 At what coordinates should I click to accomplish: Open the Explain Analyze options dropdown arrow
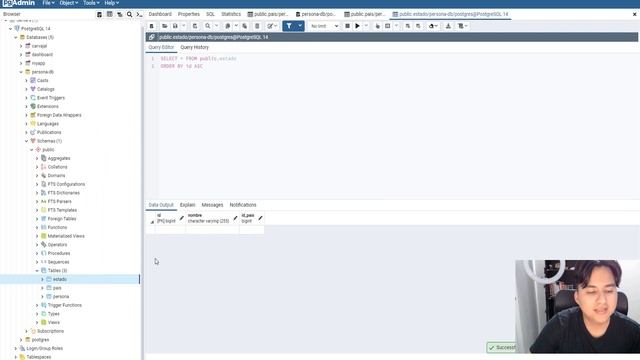pyautogui.click(x=396, y=26)
